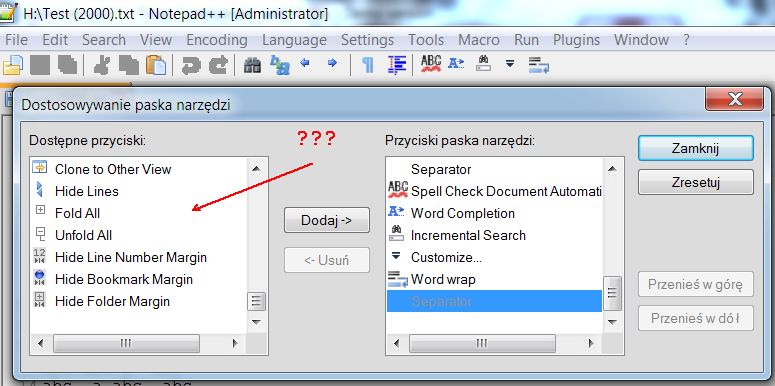Open the Language menu
The width and height of the screenshot is (775, 386).
[294, 40]
